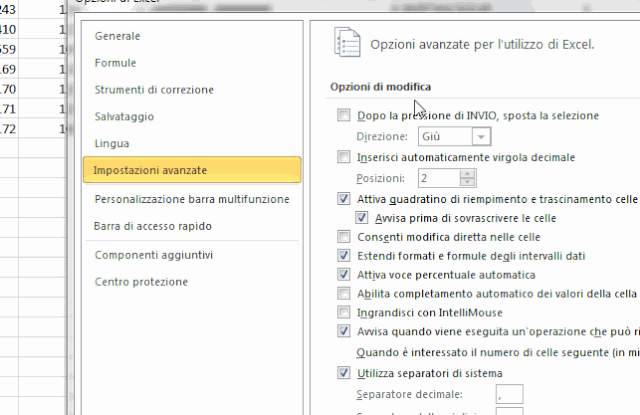
Task: Open Centro protezione category
Action: coord(141,282)
